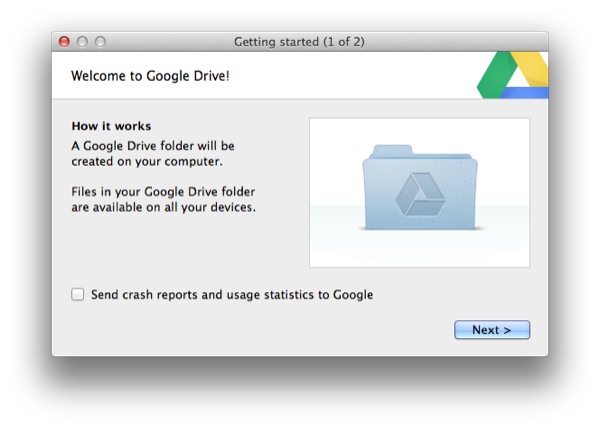Click the zoom window button

(x=100, y=41)
